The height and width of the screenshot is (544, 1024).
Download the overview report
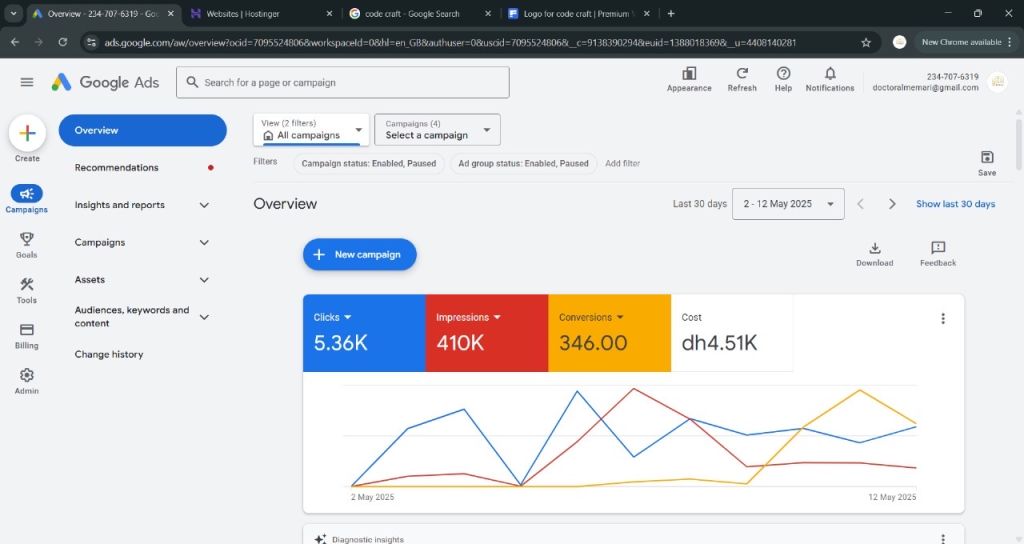tap(874, 249)
